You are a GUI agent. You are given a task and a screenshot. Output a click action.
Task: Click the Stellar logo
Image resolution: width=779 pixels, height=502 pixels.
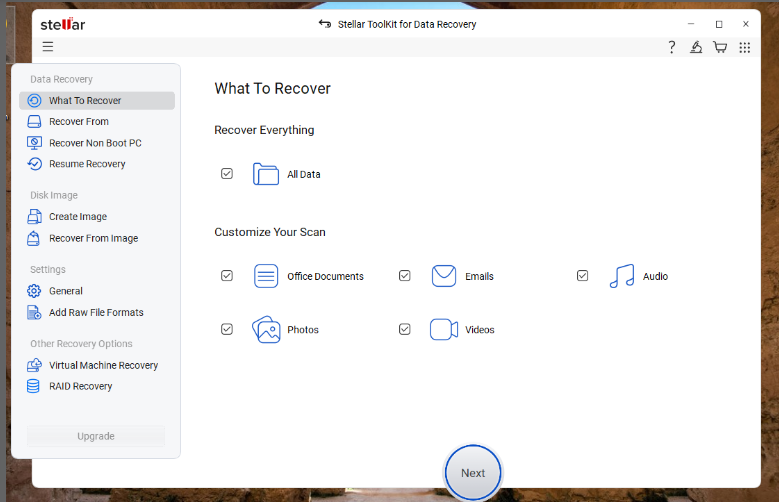pyautogui.click(x=63, y=24)
